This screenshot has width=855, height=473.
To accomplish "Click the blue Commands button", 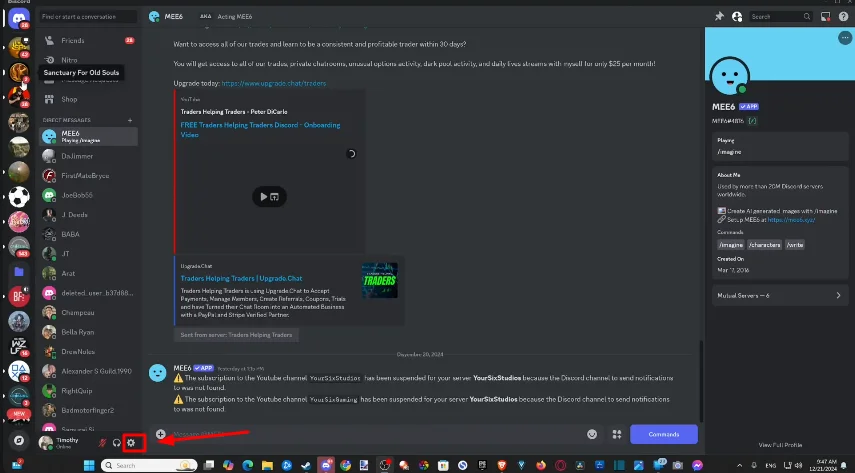I will tap(664, 434).
